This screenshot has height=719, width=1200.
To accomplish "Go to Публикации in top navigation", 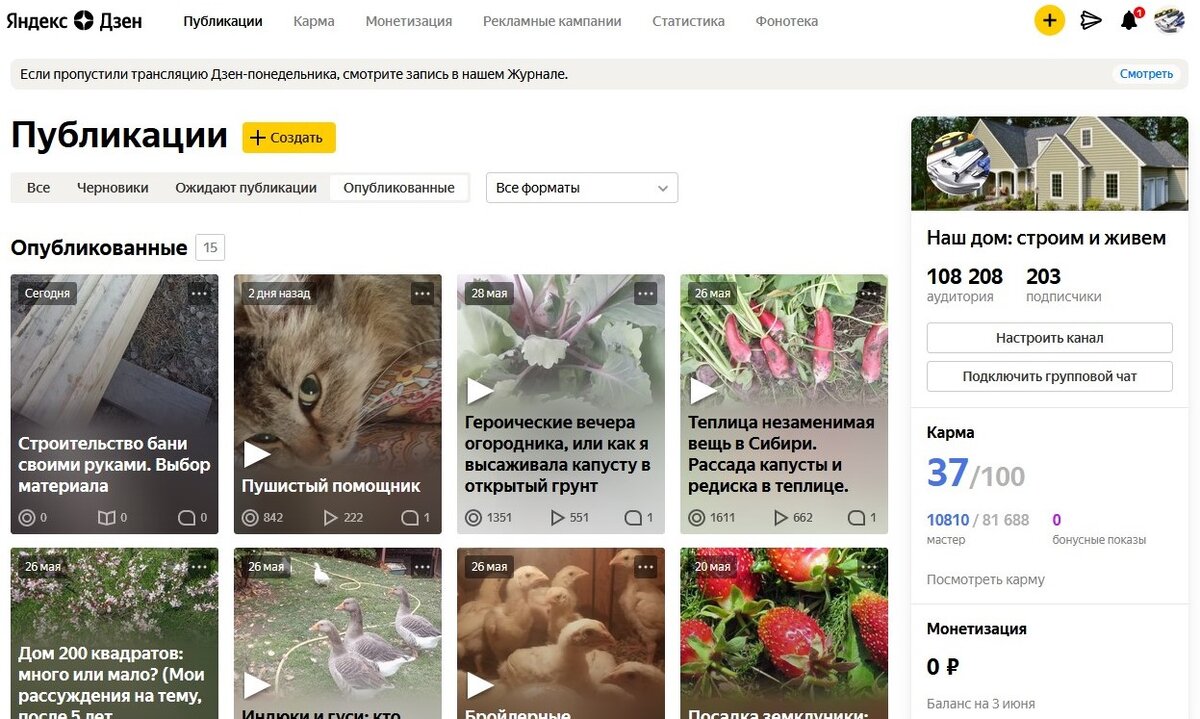I will click(223, 21).
